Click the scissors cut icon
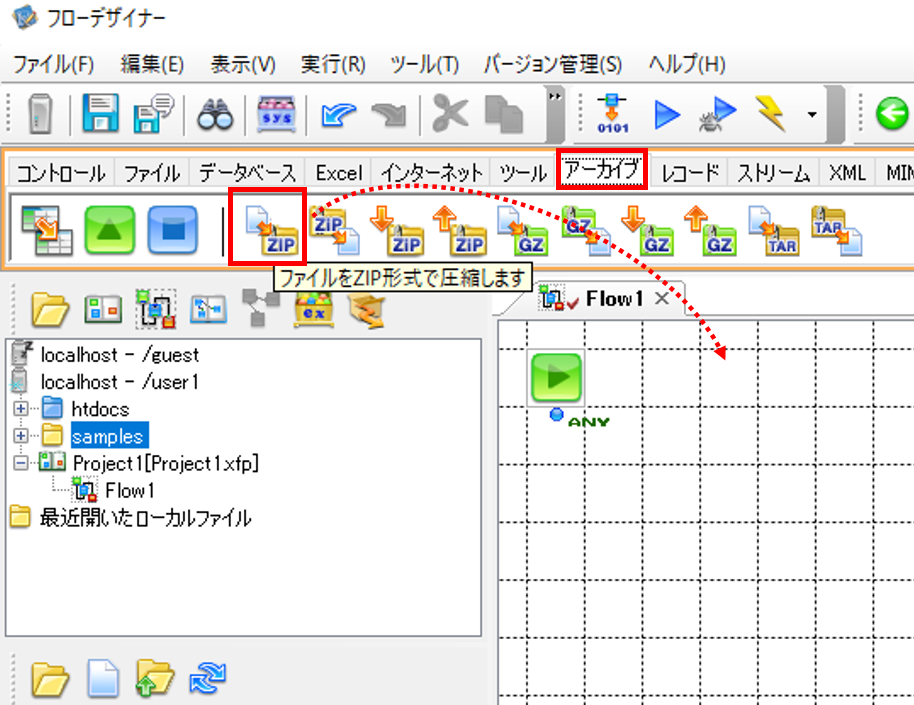Image resolution: width=914 pixels, height=705 pixels. click(x=450, y=113)
